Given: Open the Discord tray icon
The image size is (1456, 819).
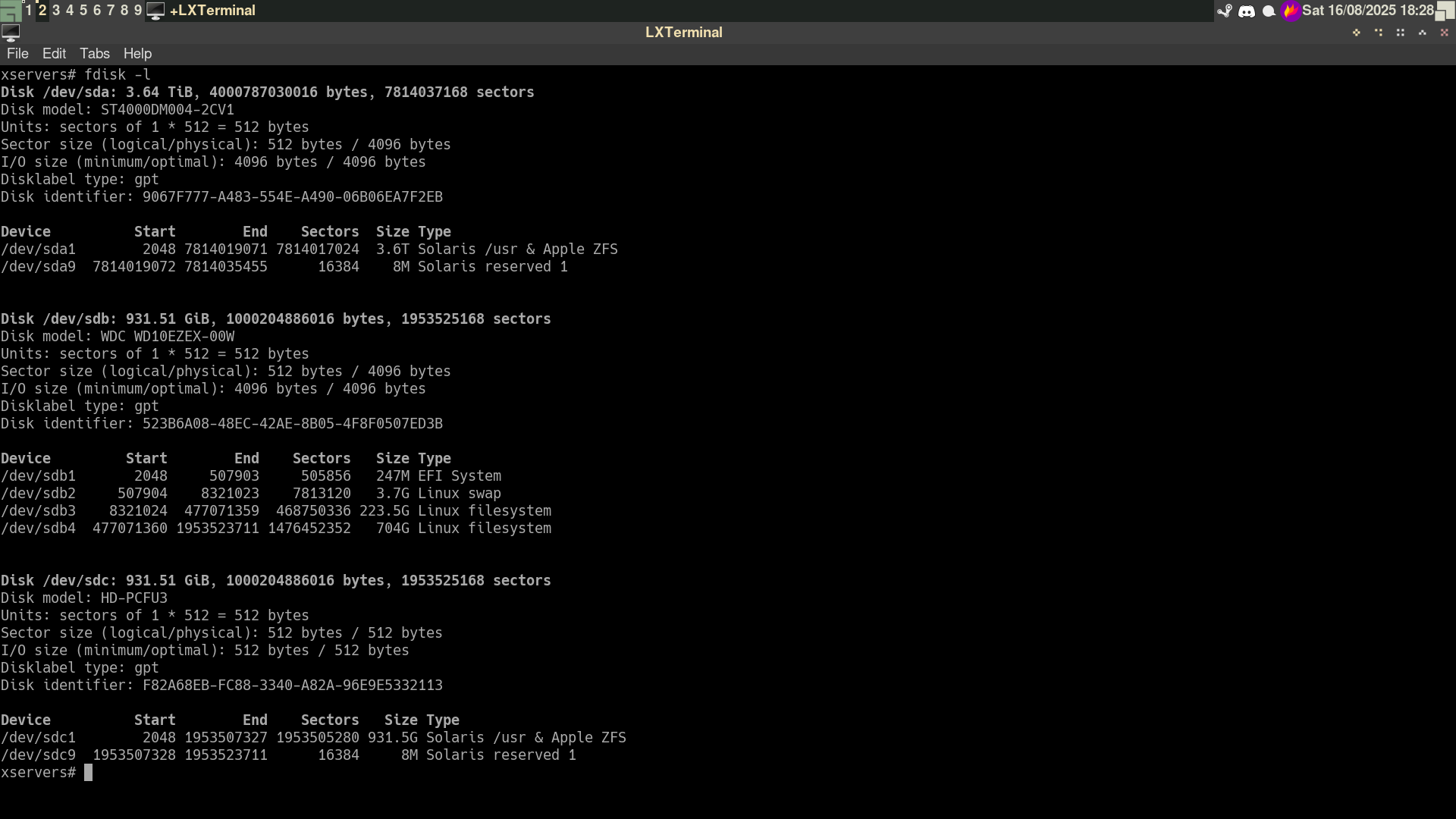Looking at the screenshot, I should click(1246, 11).
